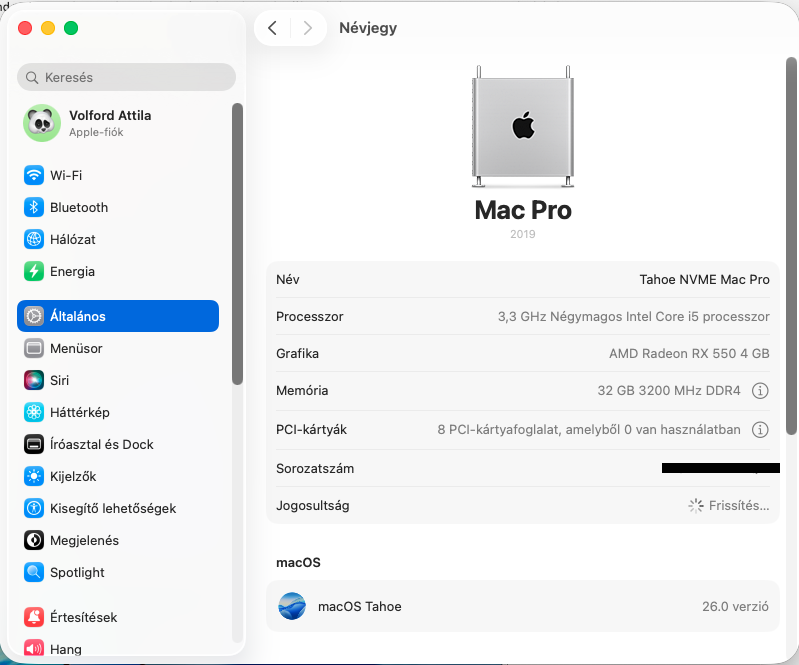Select Hálózat label in sidebar
The image size is (799, 665).
[x=73, y=240]
